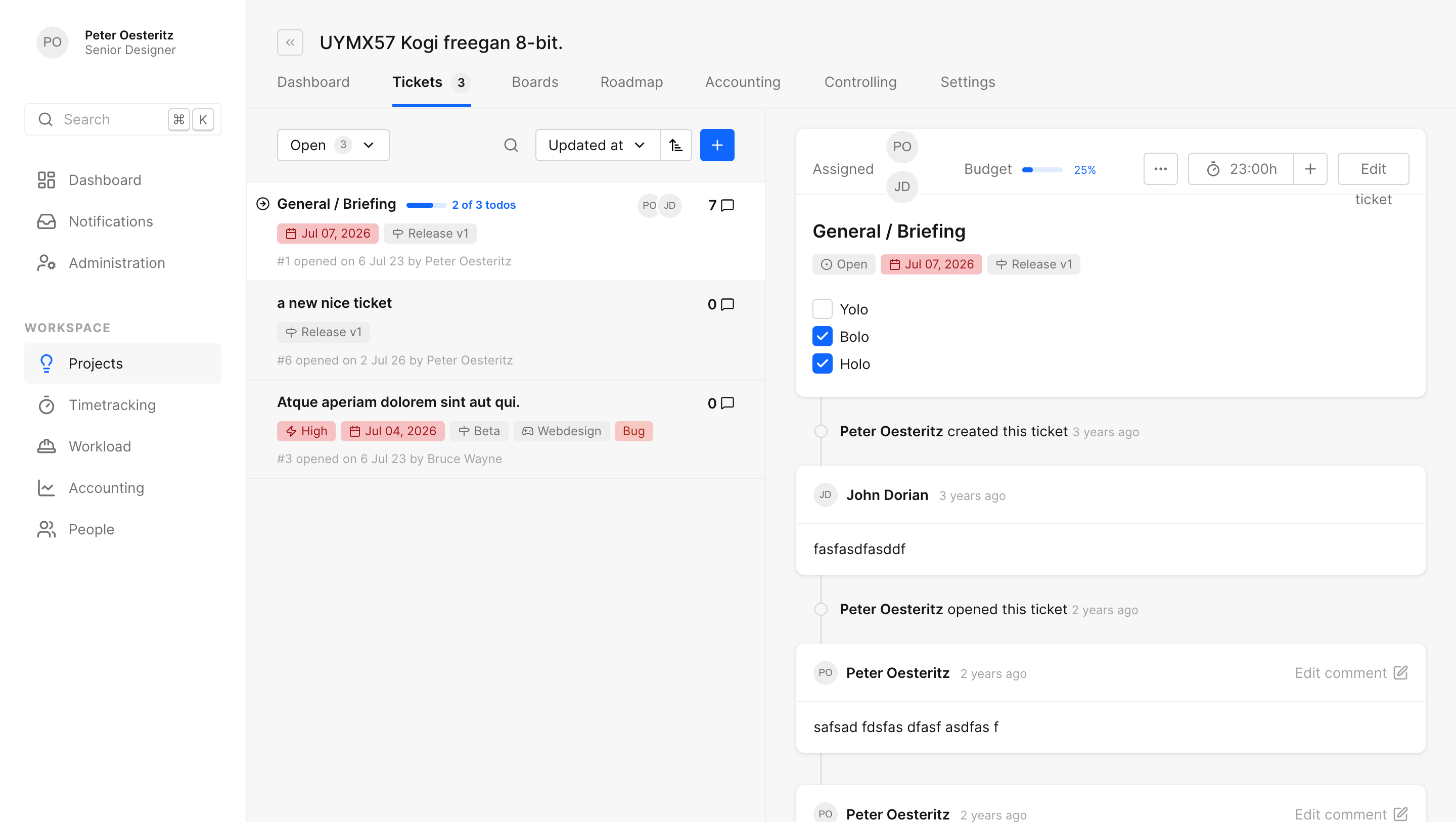
Task: Switch to the Boards tab
Action: pyautogui.click(x=535, y=82)
